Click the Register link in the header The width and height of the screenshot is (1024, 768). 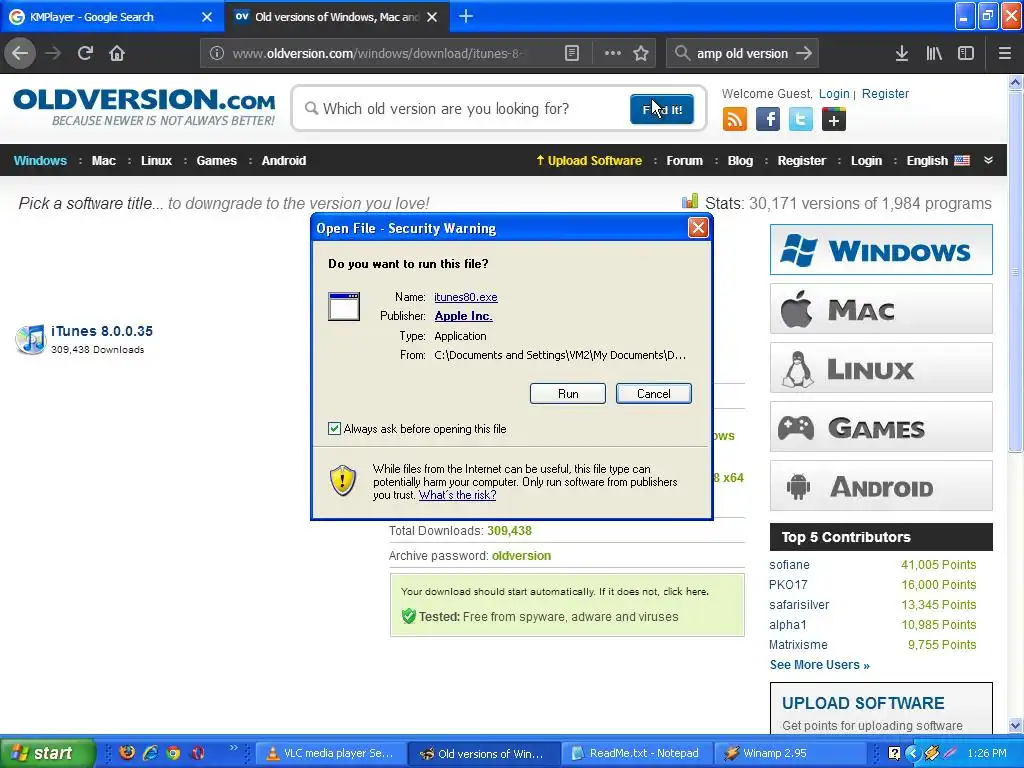click(885, 93)
